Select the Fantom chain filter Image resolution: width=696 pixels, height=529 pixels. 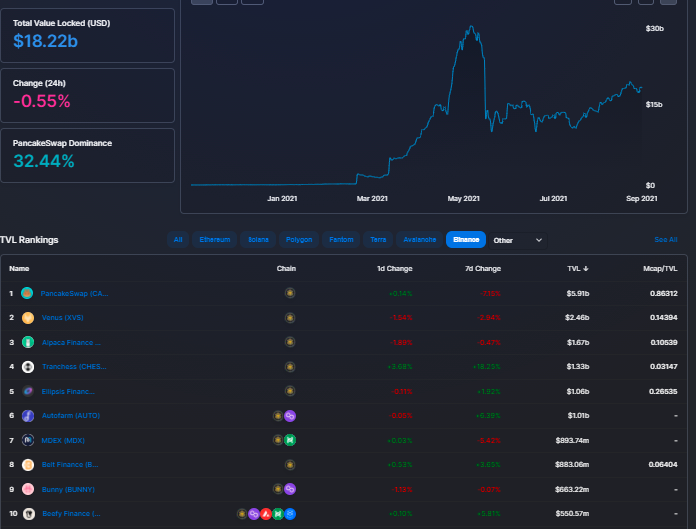341,240
